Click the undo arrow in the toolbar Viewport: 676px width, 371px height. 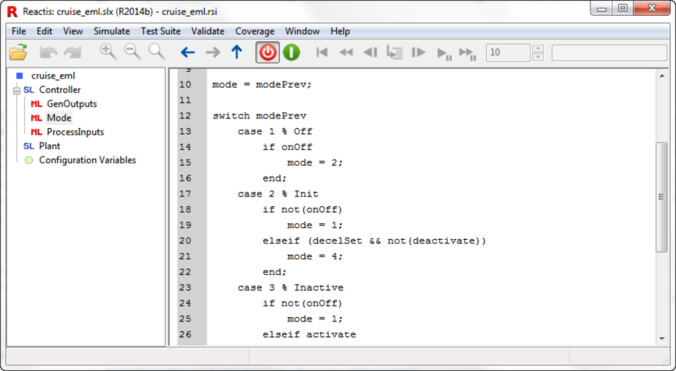point(48,53)
